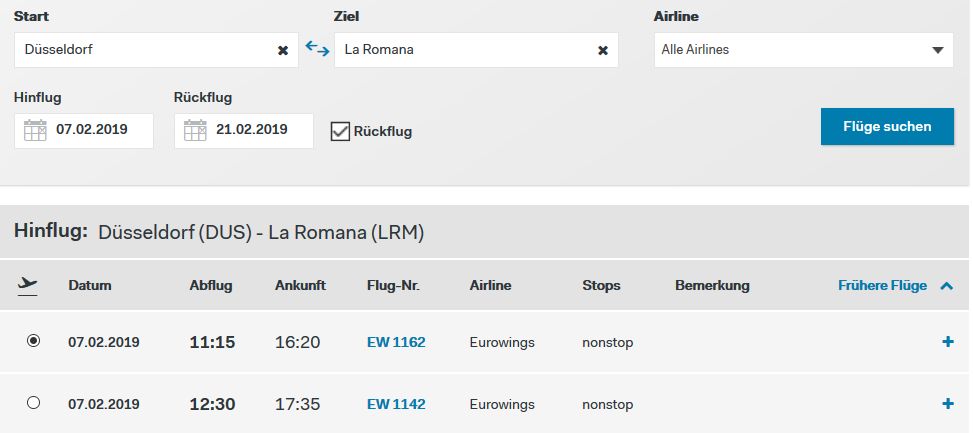The height and width of the screenshot is (433, 973).
Task: Click the departing airplane column icon
Action: coord(28,286)
